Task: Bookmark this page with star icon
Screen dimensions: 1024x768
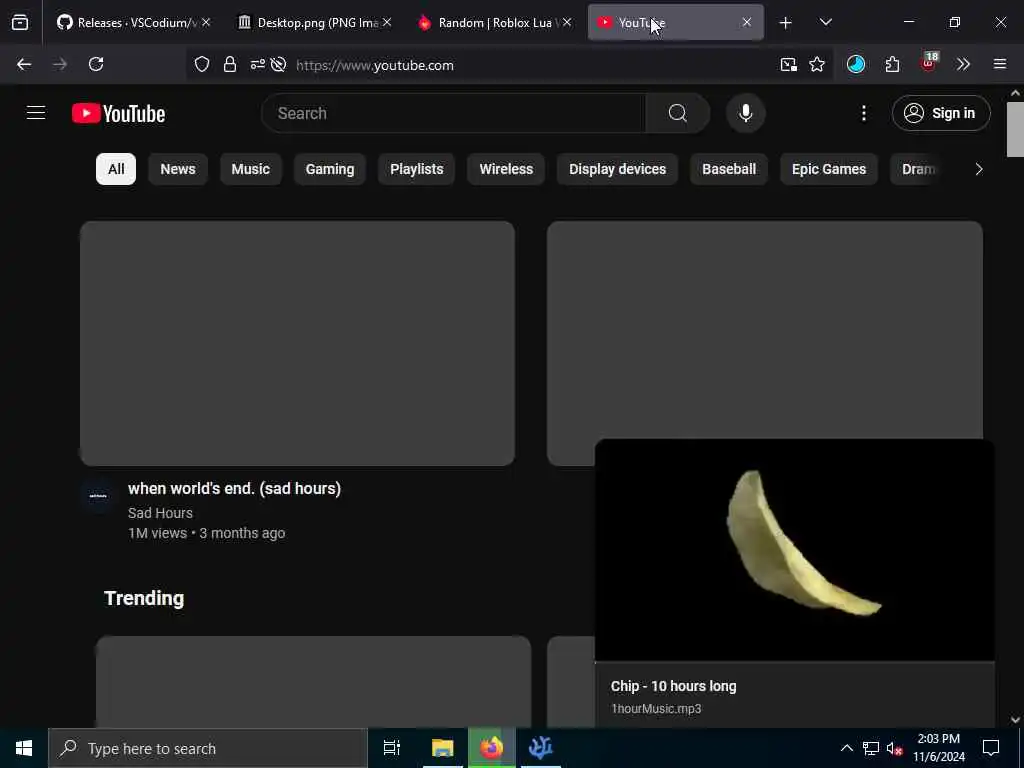Action: (x=817, y=64)
